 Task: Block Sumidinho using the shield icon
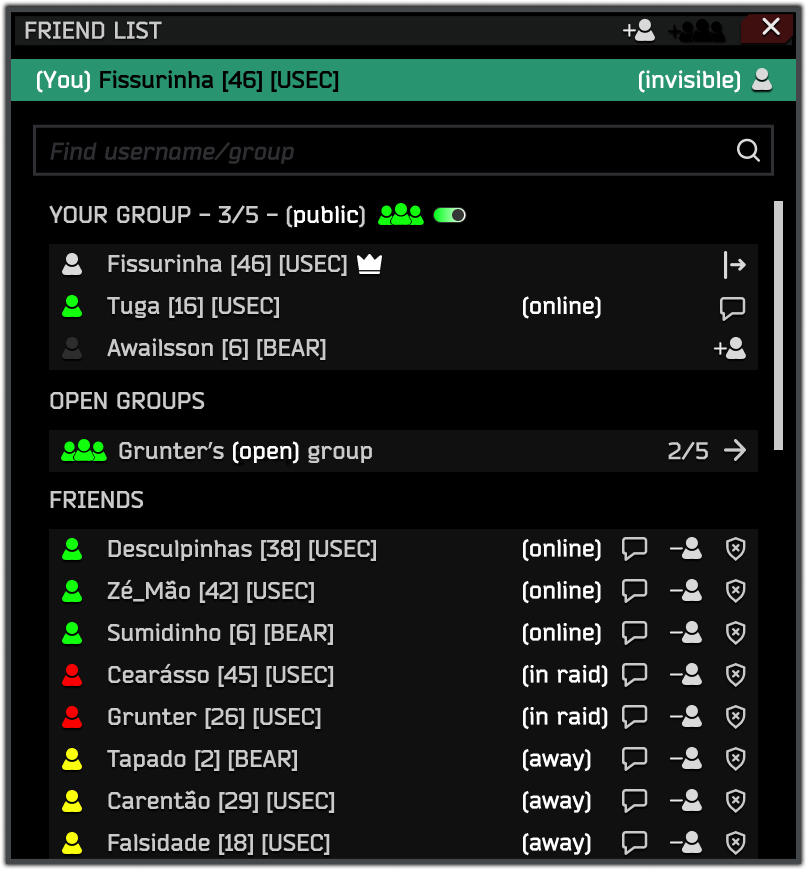click(x=735, y=633)
